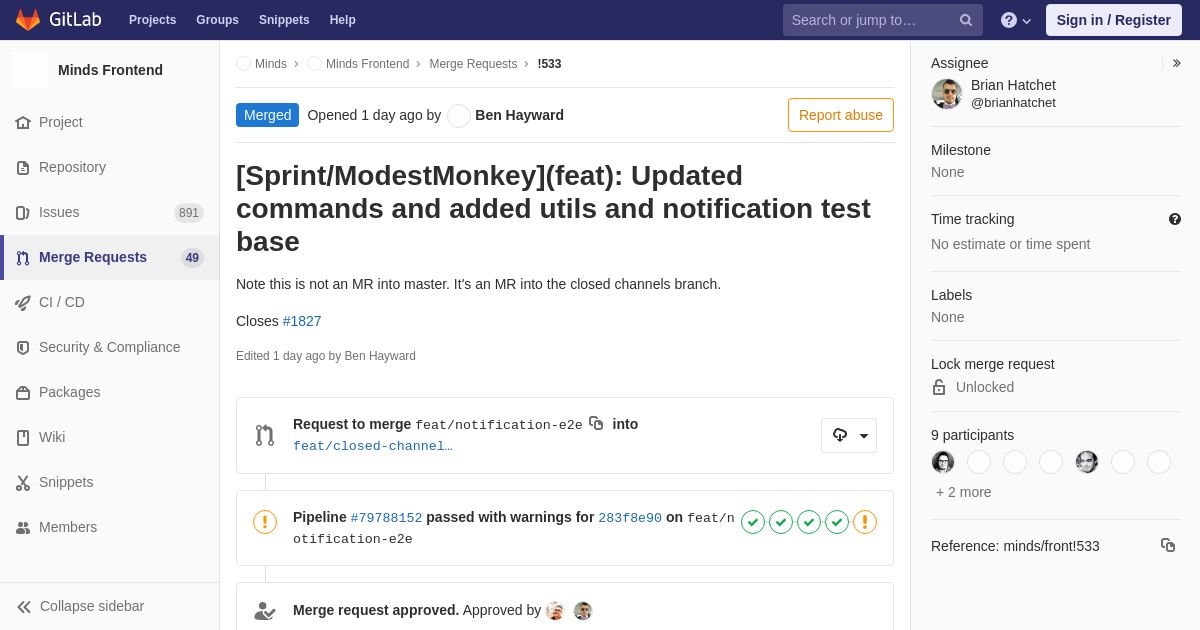Click Brian Hatchet's assignee avatar
Viewport: 1200px width, 630px height.
click(x=947, y=94)
